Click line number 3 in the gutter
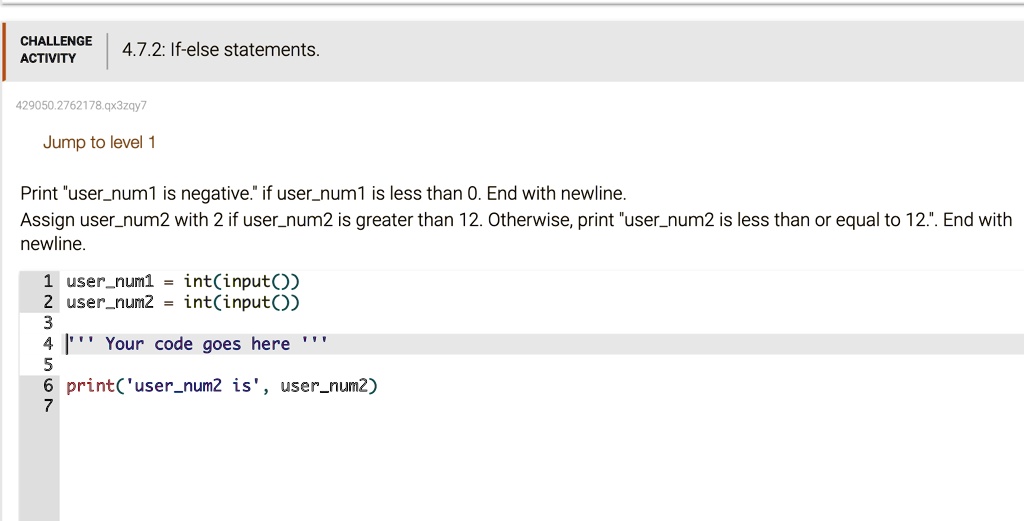 (47, 323)
